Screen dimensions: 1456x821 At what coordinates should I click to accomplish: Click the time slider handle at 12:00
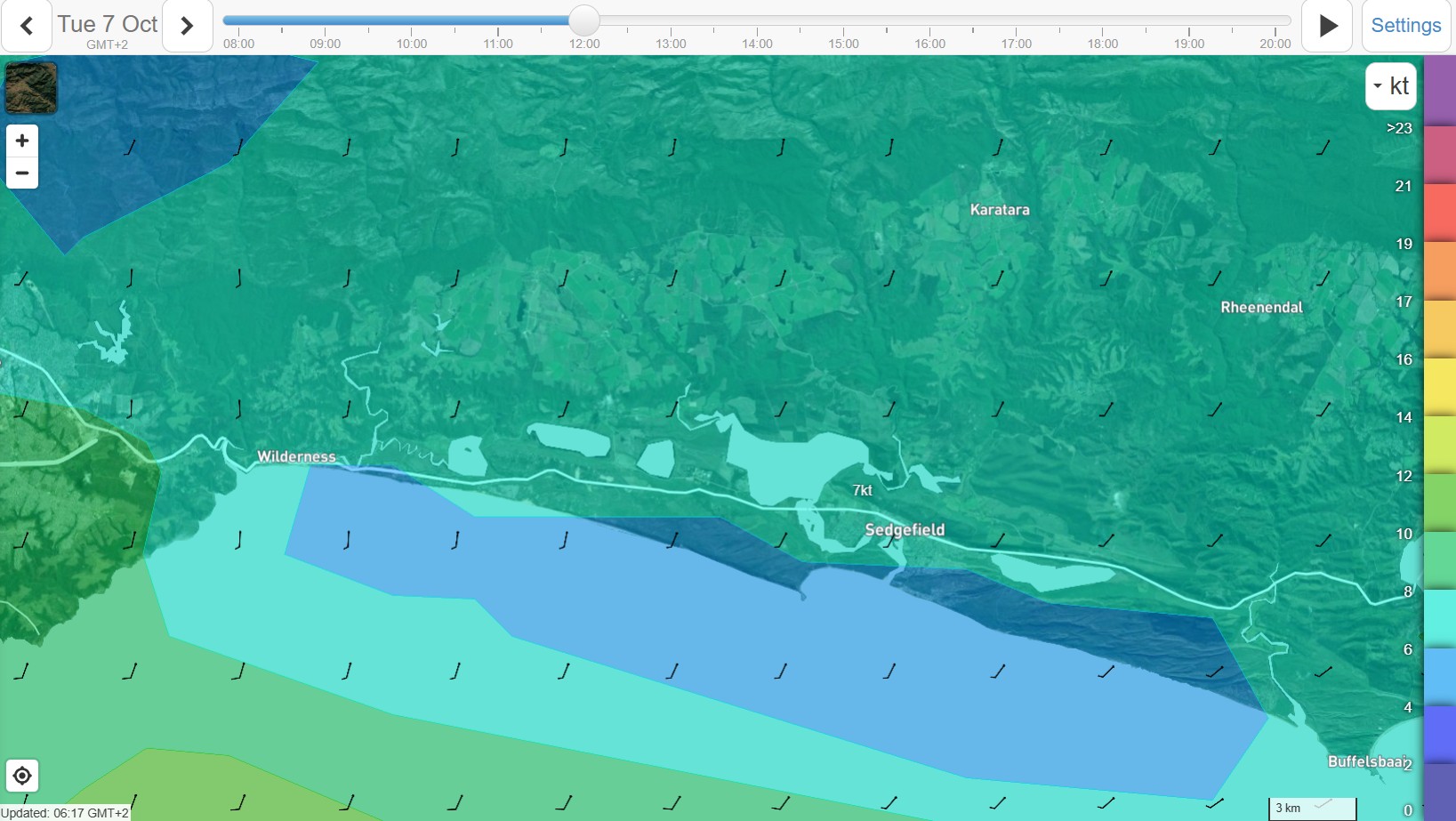tap(584, 20)
